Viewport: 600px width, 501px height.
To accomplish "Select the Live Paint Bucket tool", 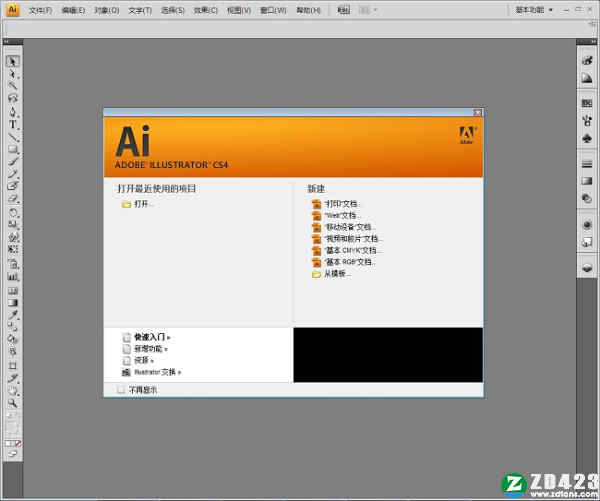I will point(13,339).
